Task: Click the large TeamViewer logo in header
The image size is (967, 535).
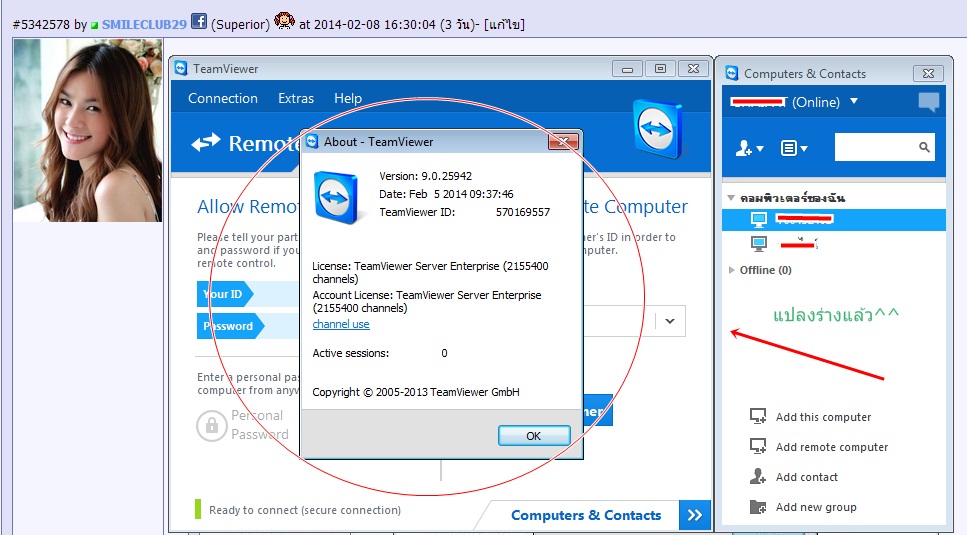Action: [x=658, y=129]
